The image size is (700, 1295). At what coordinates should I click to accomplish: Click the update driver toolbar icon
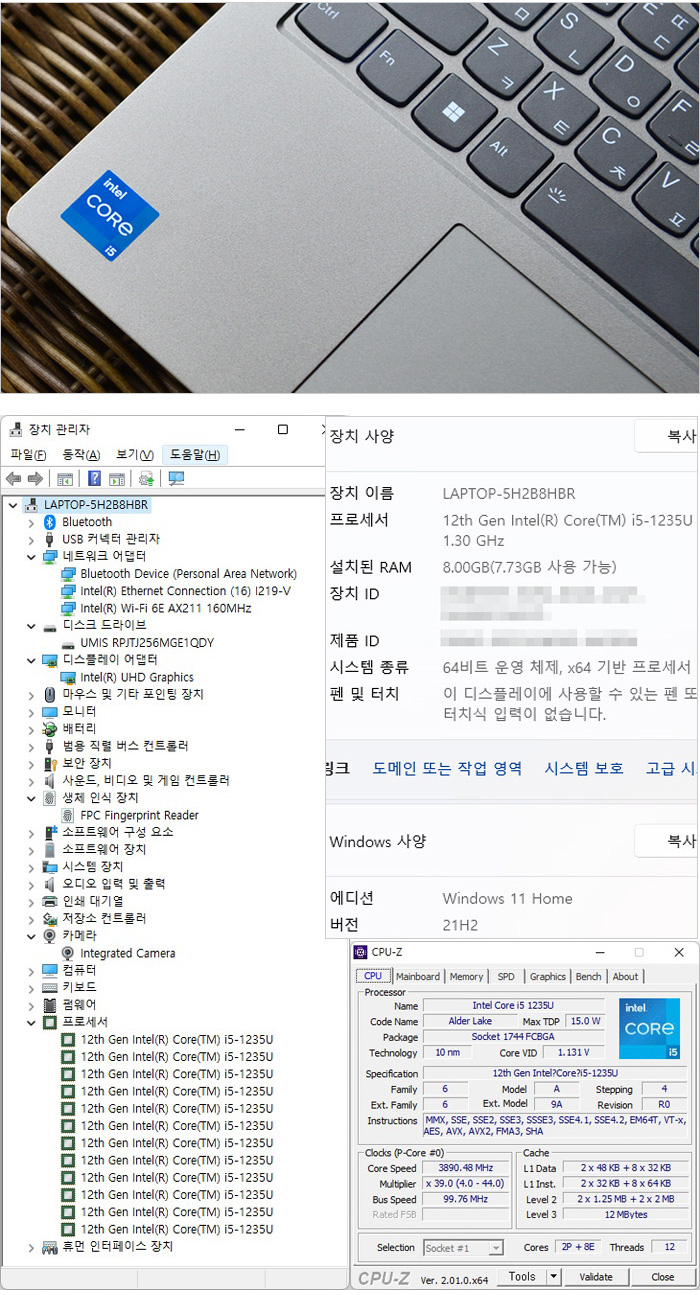click(x=147, y=479)
